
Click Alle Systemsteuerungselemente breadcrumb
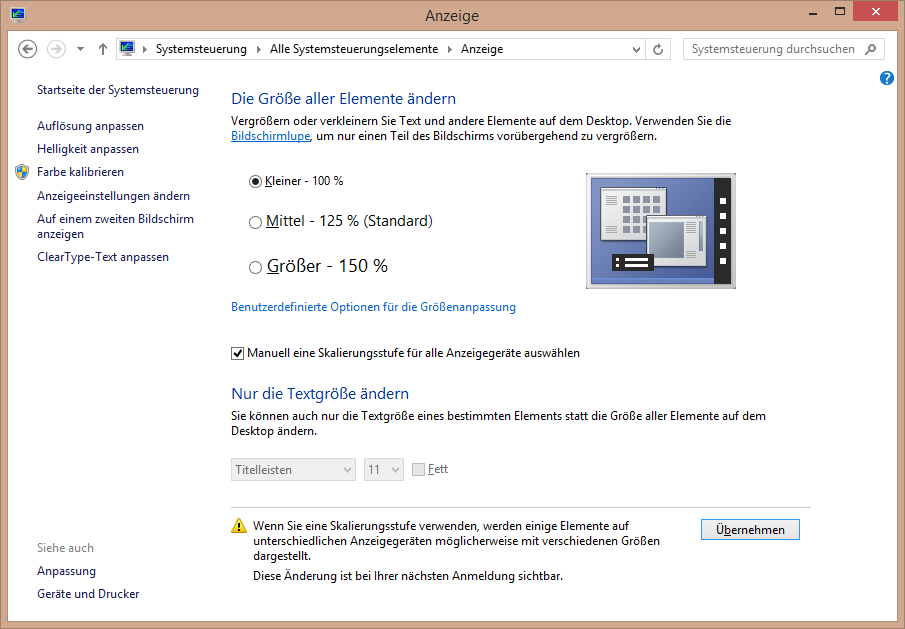(354, 49)
